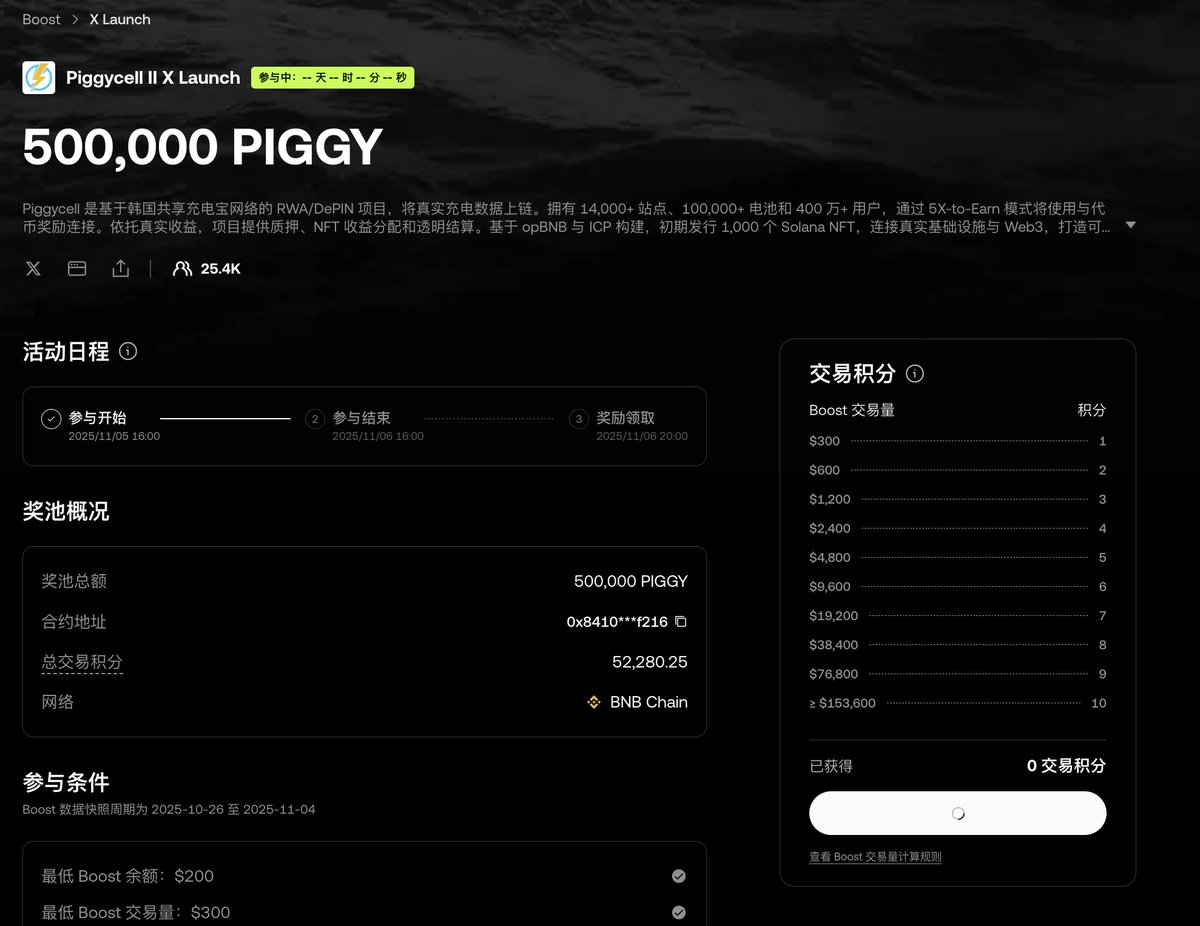The height and width of the screenshot is (926, 1200).
Task: Click step 2 circle at 参与结束
Action: click(315, 419)
